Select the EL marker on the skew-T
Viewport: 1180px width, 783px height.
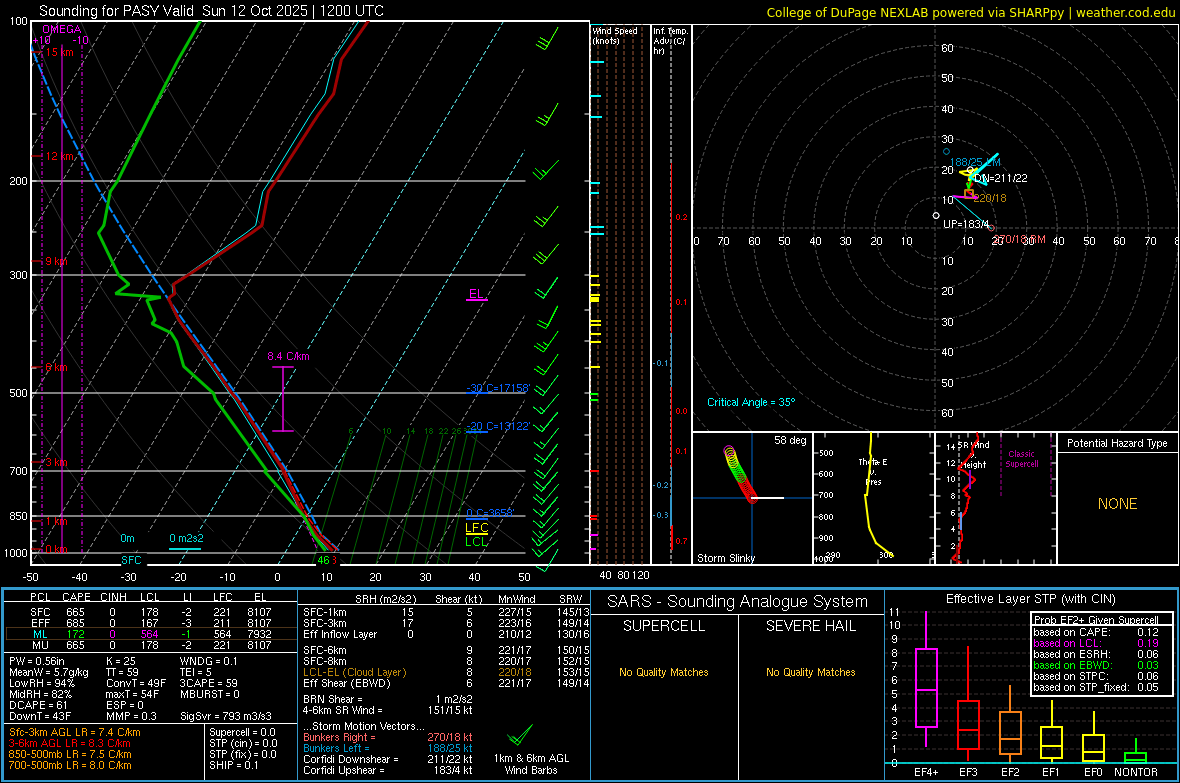(476, 294)
